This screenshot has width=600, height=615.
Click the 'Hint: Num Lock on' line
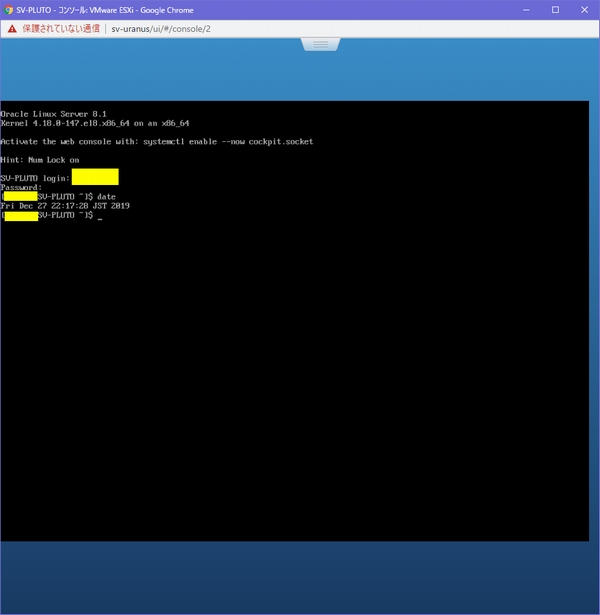coord(40,160)
